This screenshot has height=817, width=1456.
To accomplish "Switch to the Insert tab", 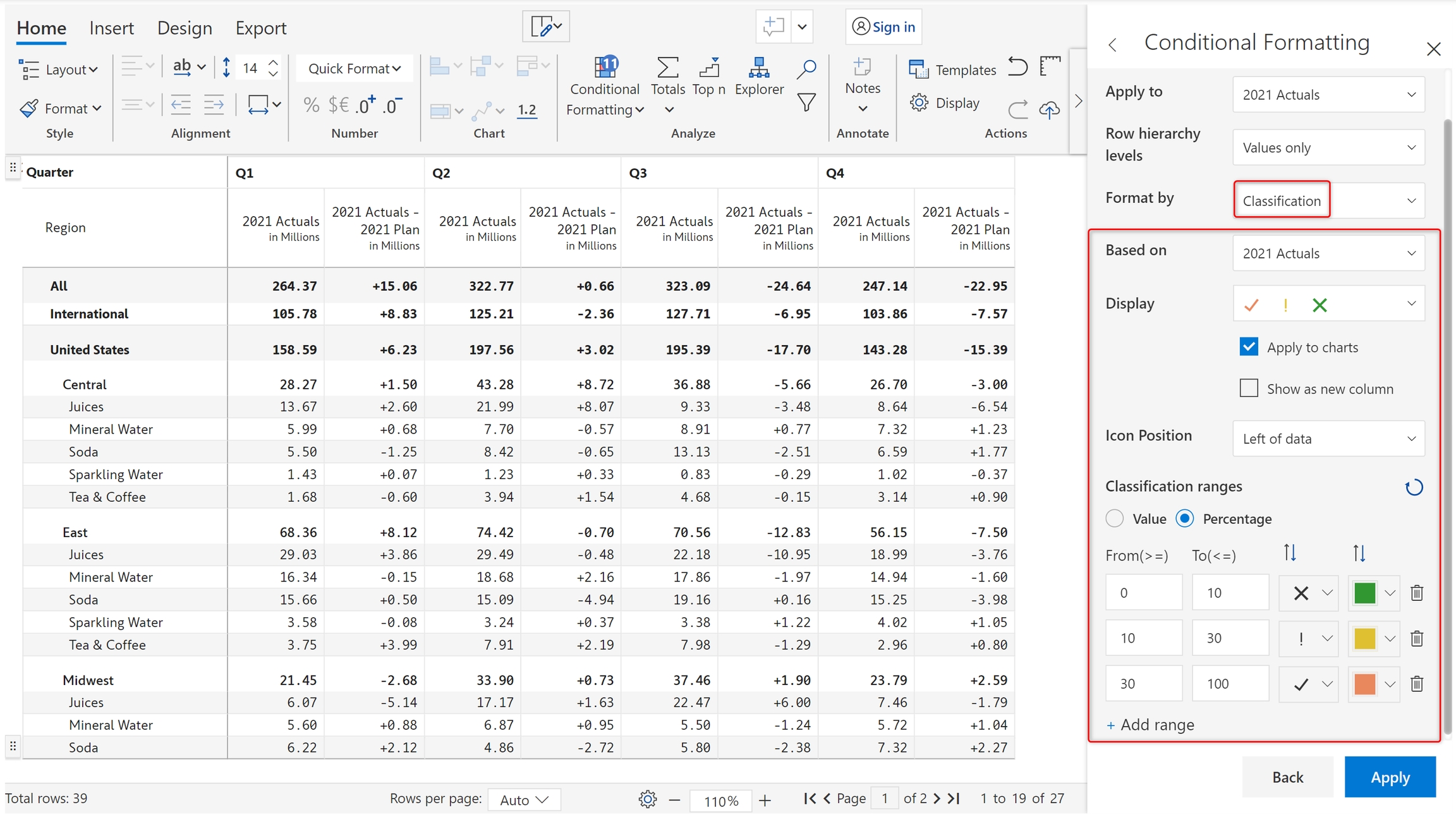I will pyautogui.click(x=111, y=28).
